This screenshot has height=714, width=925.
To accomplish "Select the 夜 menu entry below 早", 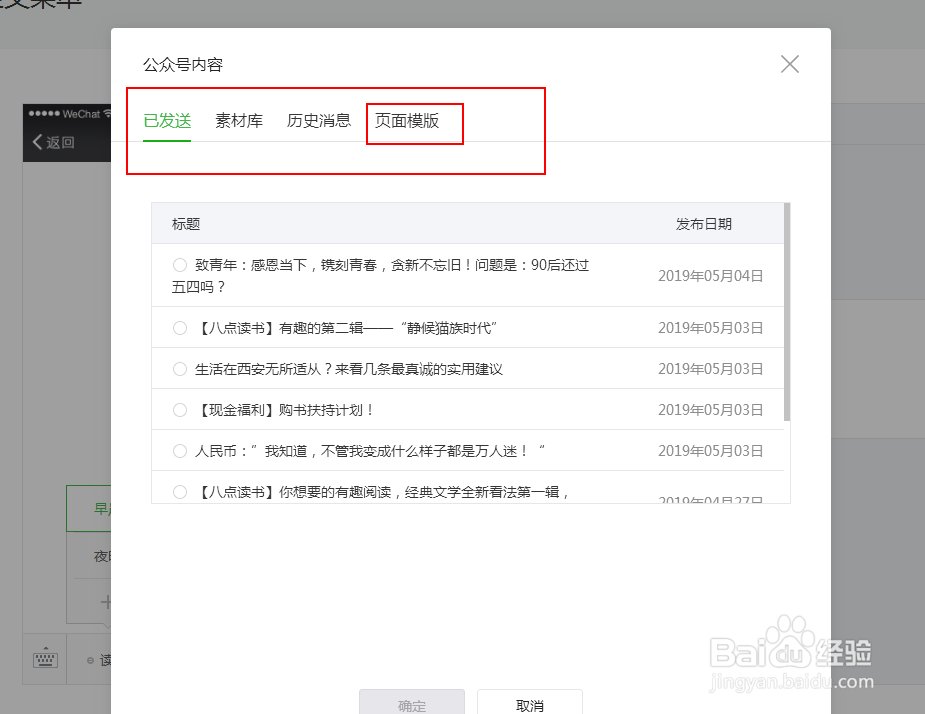I will pos(100,555).
